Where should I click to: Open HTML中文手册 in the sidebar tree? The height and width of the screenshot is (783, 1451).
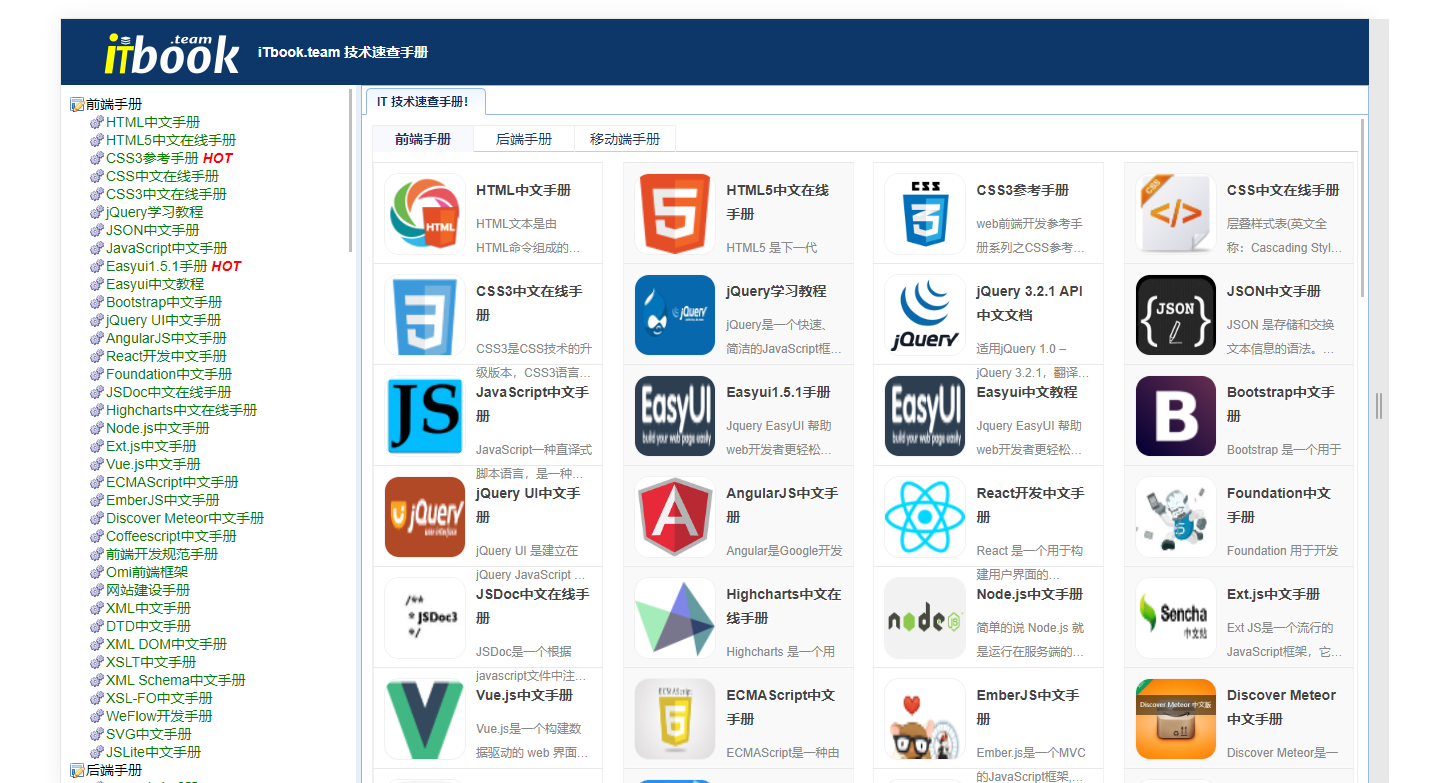pyautogui.click(x=153, y=122)
